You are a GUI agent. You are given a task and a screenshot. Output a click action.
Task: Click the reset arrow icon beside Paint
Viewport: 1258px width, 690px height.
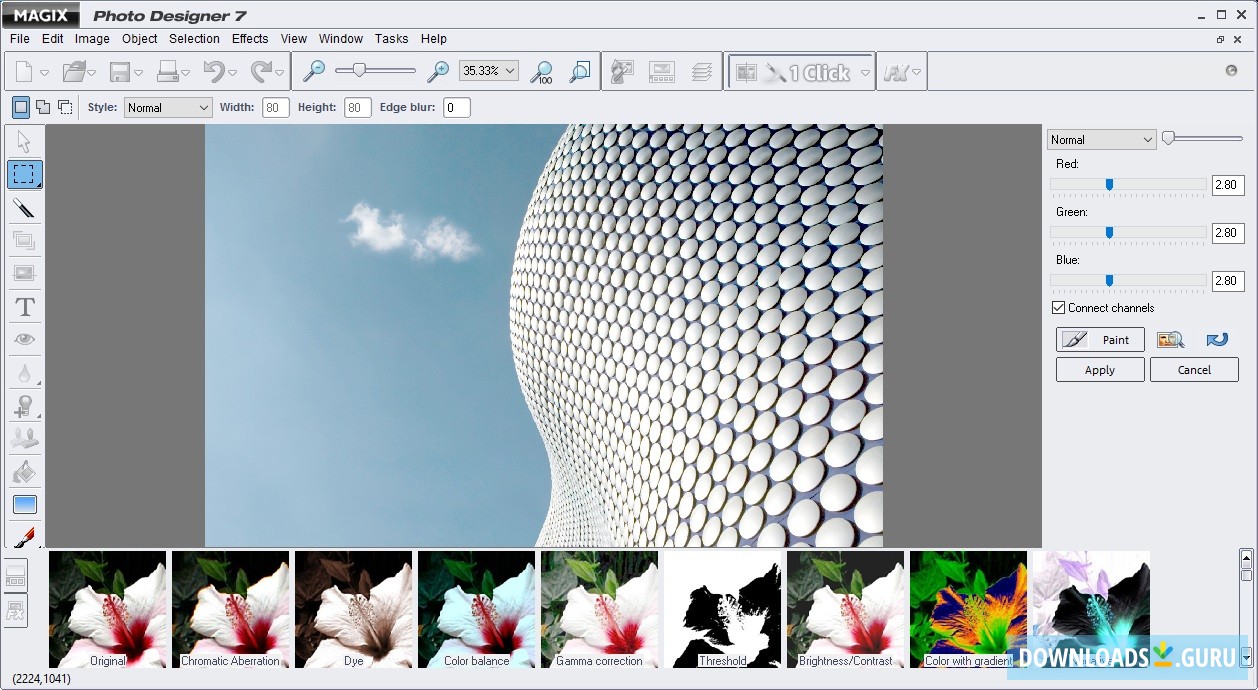pos(1217,340)
